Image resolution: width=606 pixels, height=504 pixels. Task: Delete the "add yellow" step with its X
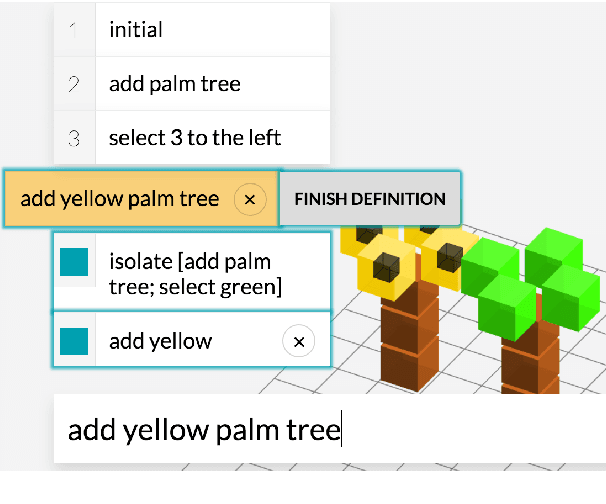tap(297, 342)
